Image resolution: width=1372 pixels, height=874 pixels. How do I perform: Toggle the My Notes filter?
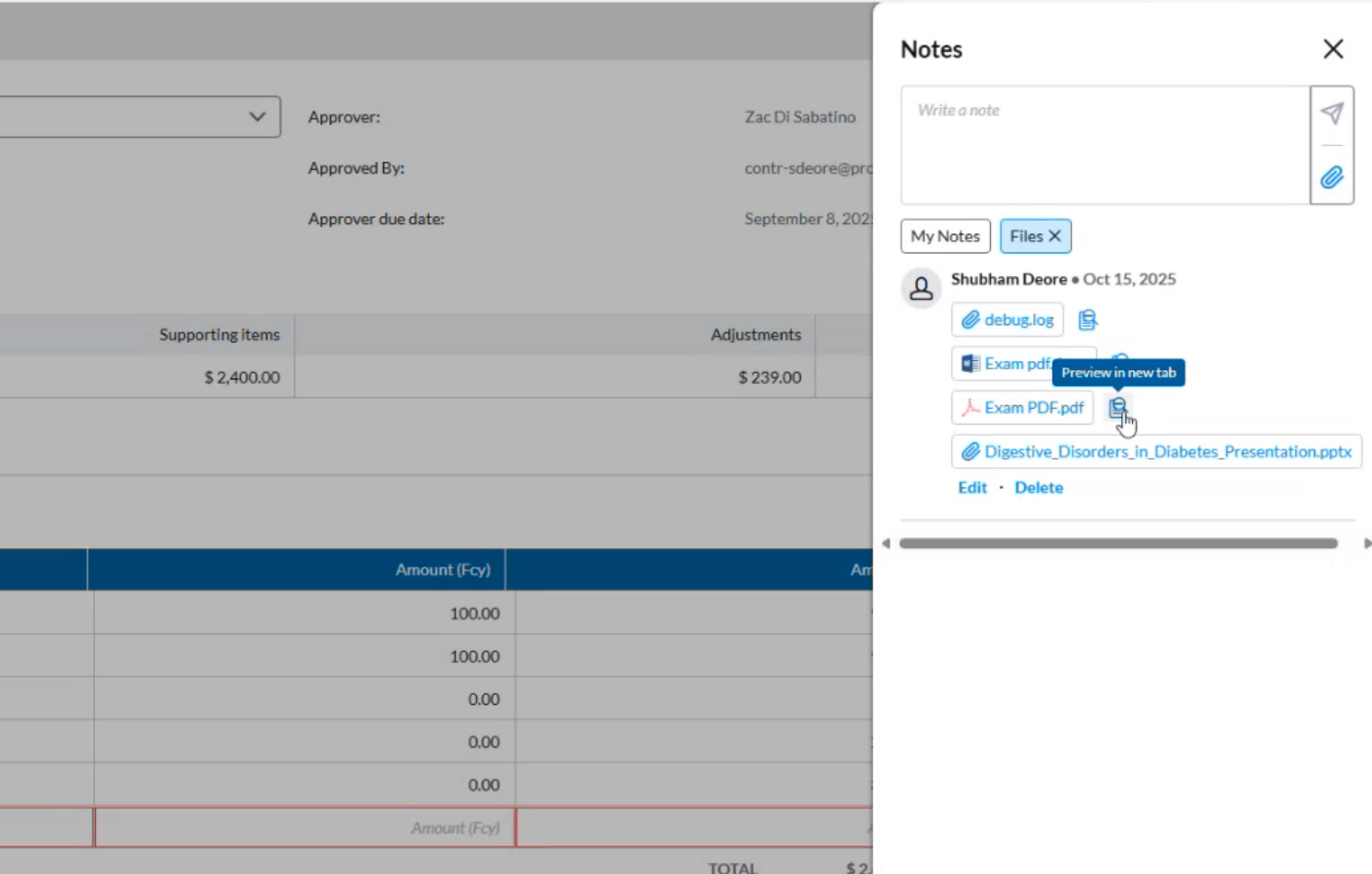(x=945, y=236)
